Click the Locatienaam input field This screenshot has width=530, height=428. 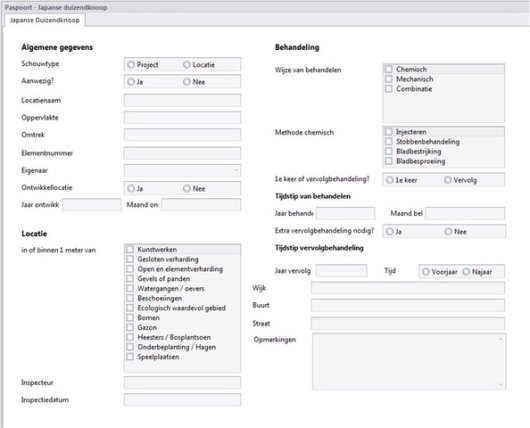click(x=183, y=100)
